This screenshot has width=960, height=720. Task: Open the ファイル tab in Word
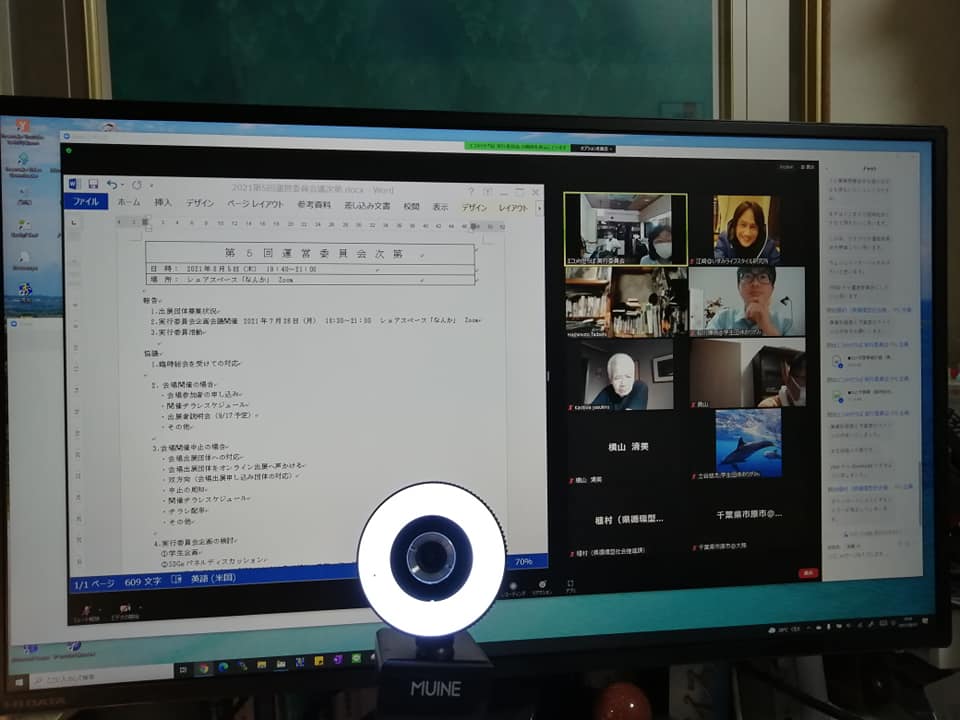point(86,201)
